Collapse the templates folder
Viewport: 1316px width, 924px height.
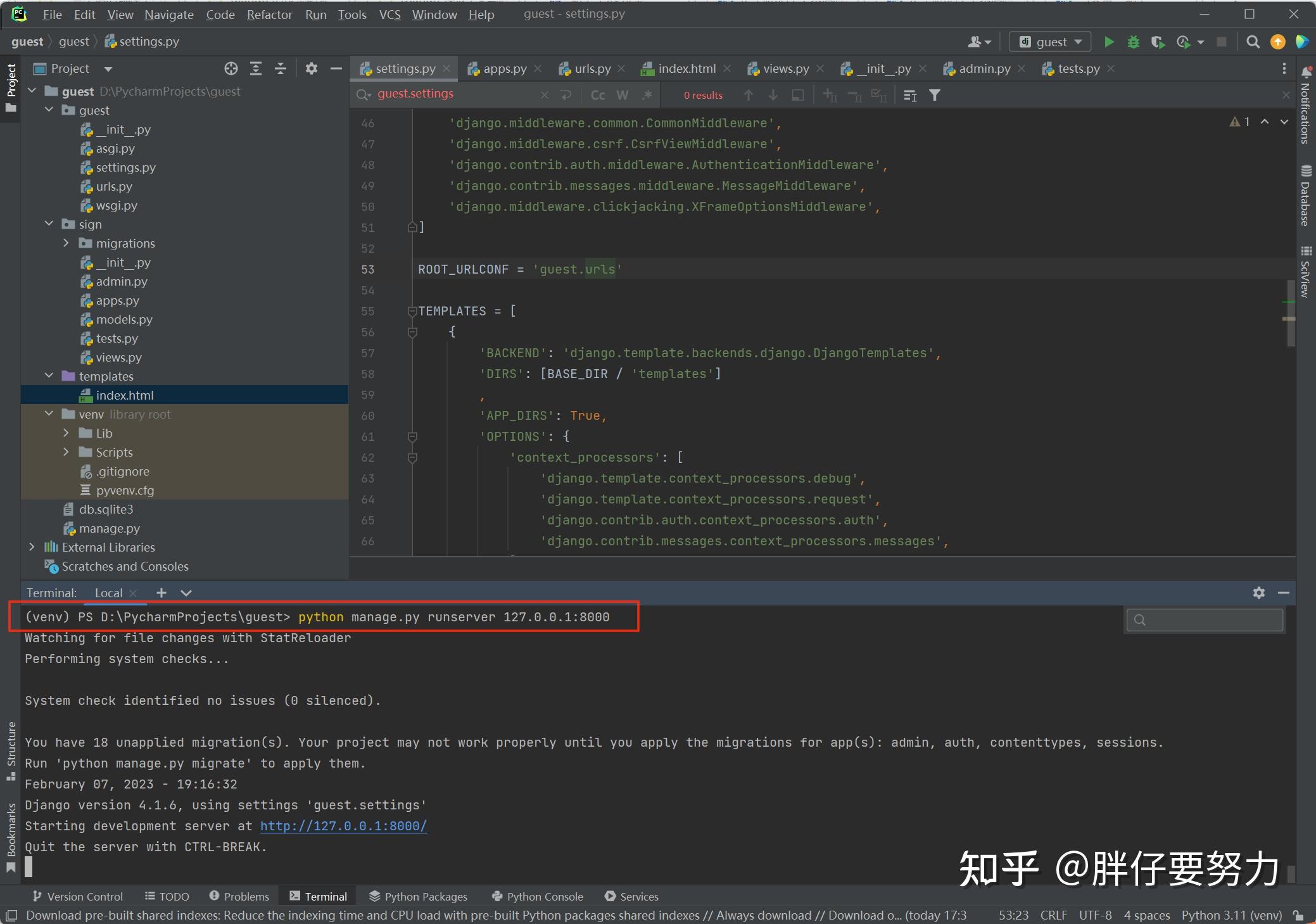point(49,376)
